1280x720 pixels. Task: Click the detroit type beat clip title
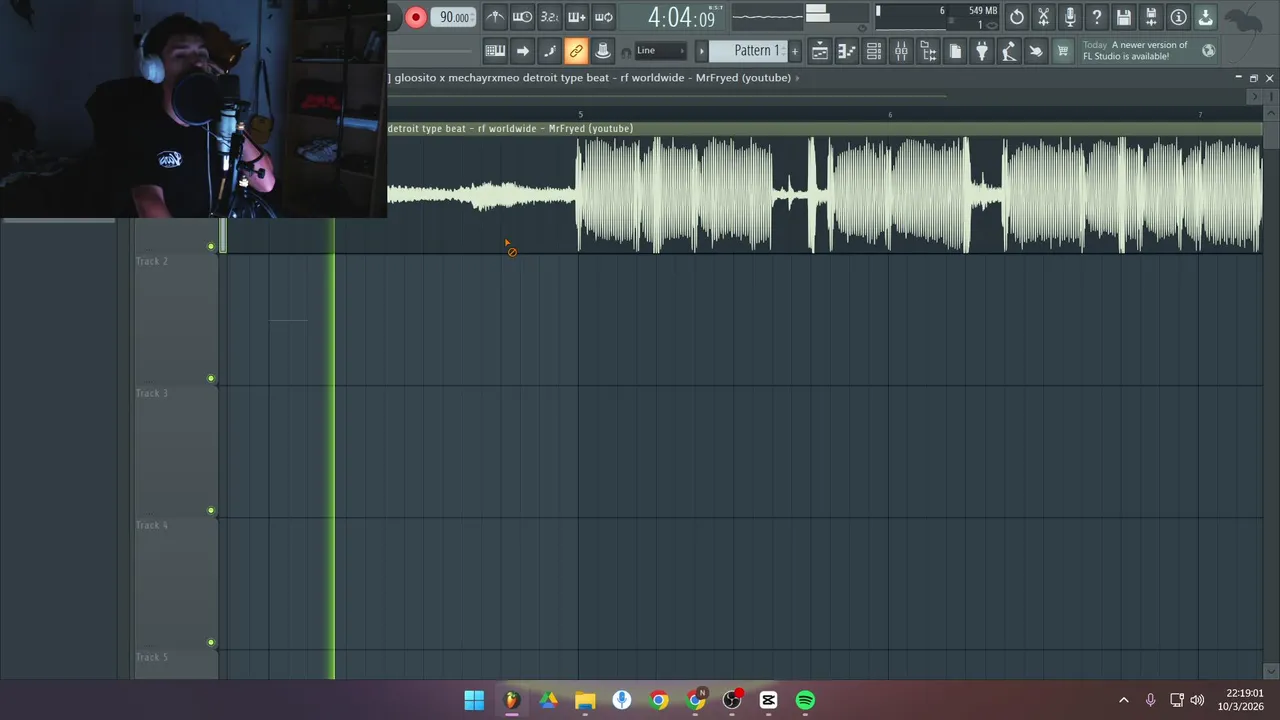(x=510, y=128)
